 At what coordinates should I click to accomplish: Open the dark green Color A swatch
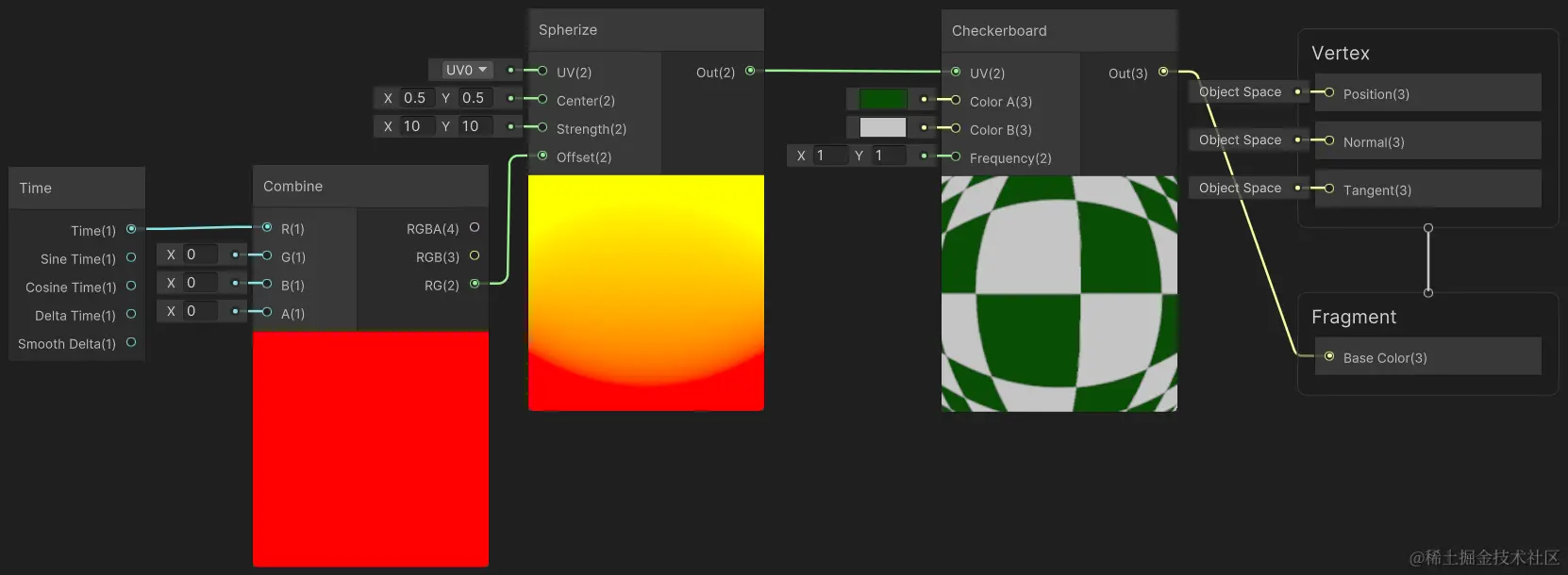pos(883,99)
